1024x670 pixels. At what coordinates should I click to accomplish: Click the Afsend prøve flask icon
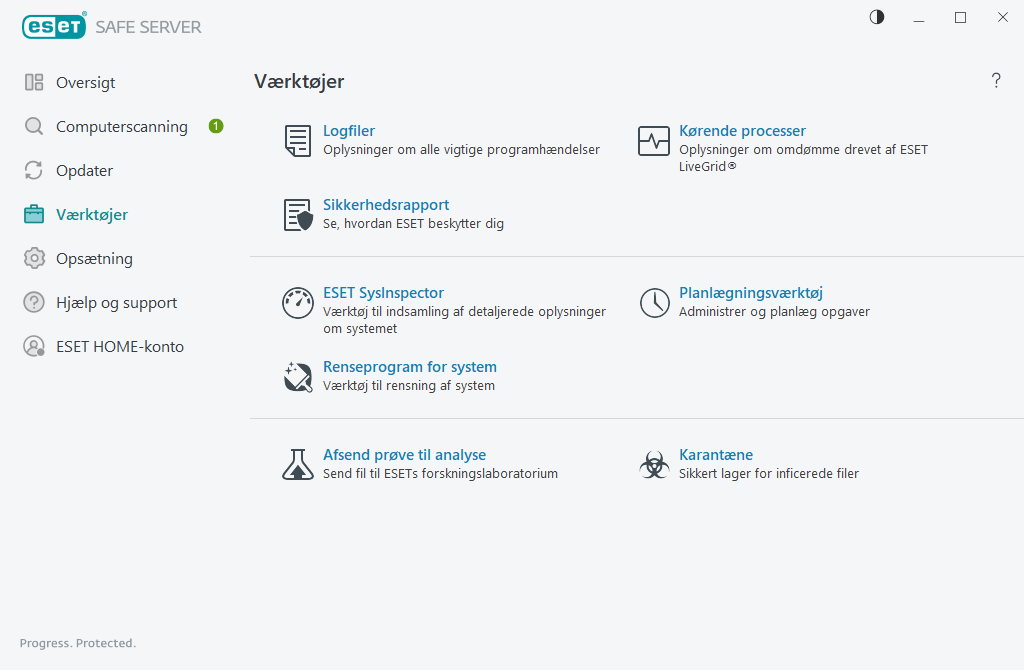(297, 464)
